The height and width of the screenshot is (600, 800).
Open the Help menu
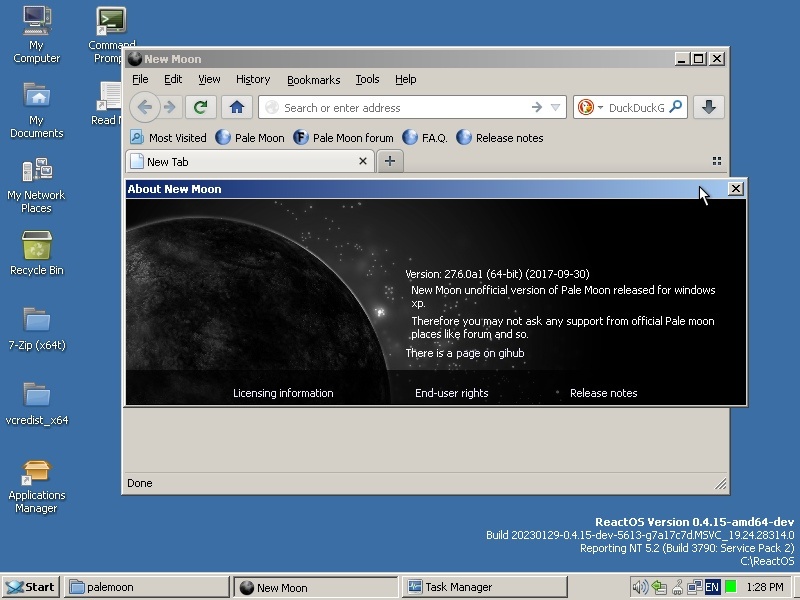point(406,79)
